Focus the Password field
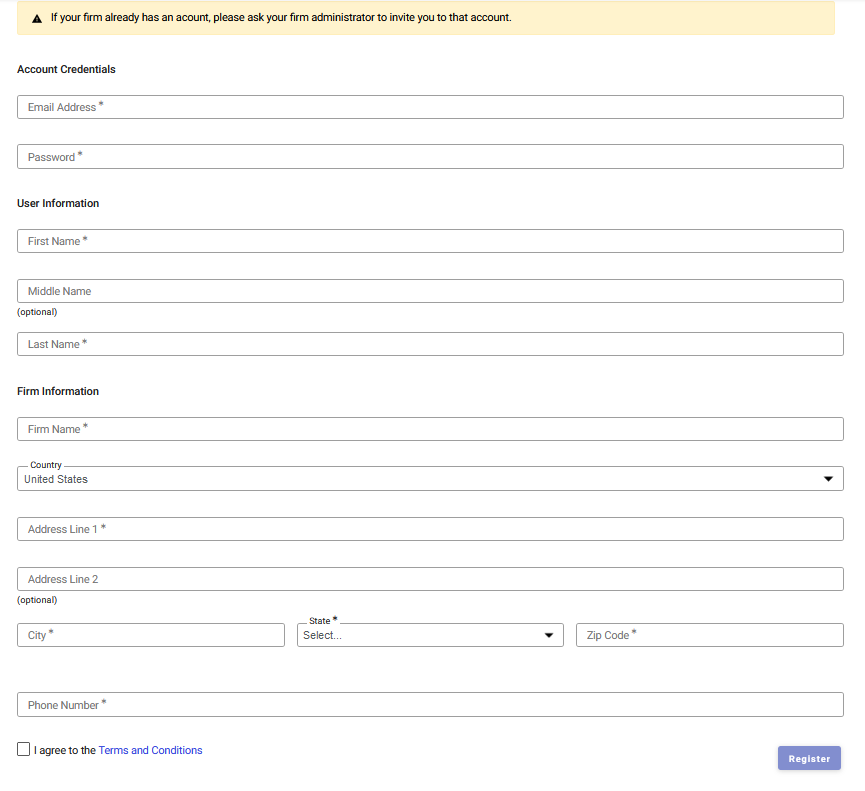 point(430,157)
